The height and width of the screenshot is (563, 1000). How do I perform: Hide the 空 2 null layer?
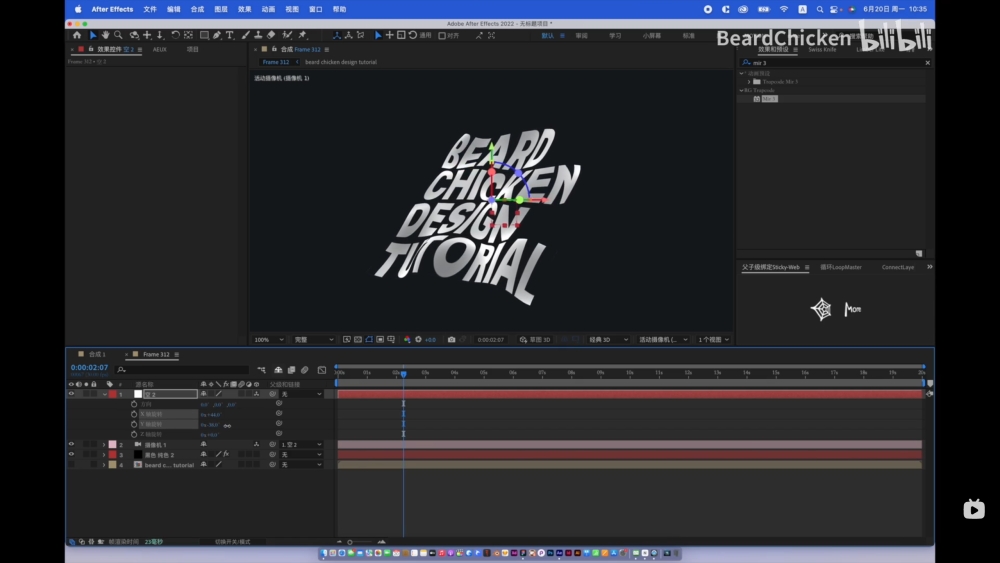pyautogui.click(x=71, y=394)
